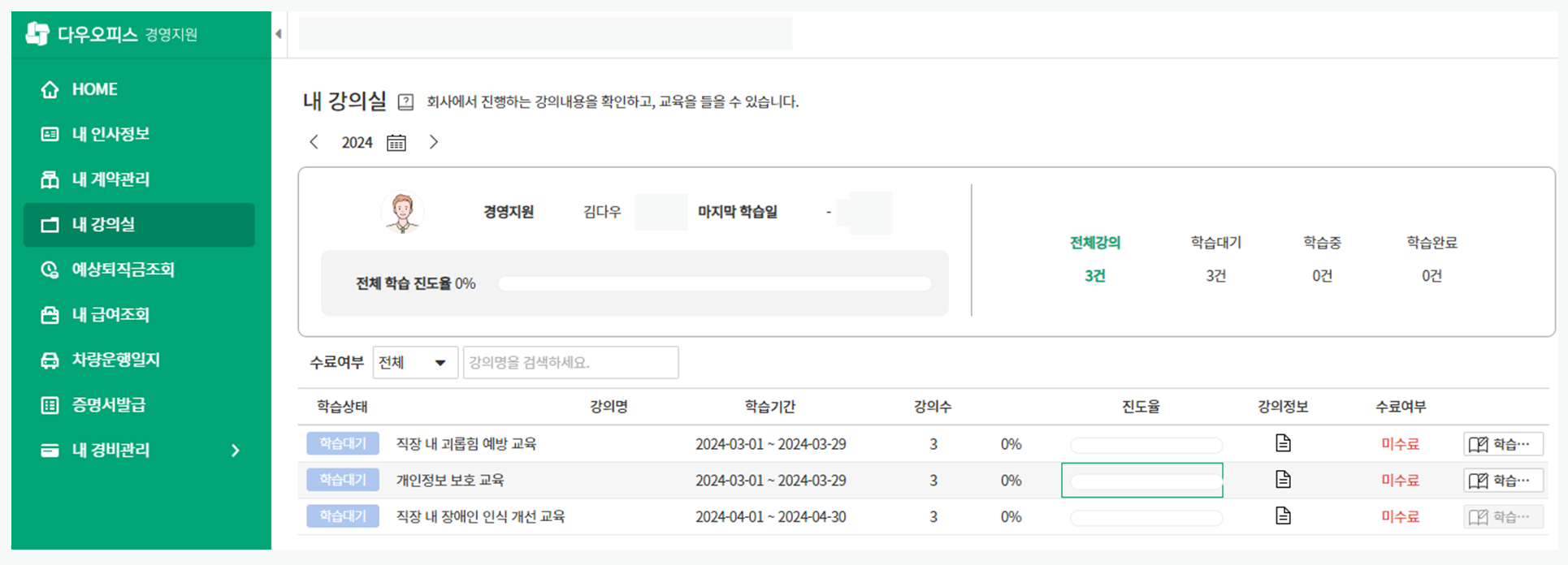Go to next year with right chevron
The image size is (1568, 565).
pyautogui.click(x=434, y=142)
